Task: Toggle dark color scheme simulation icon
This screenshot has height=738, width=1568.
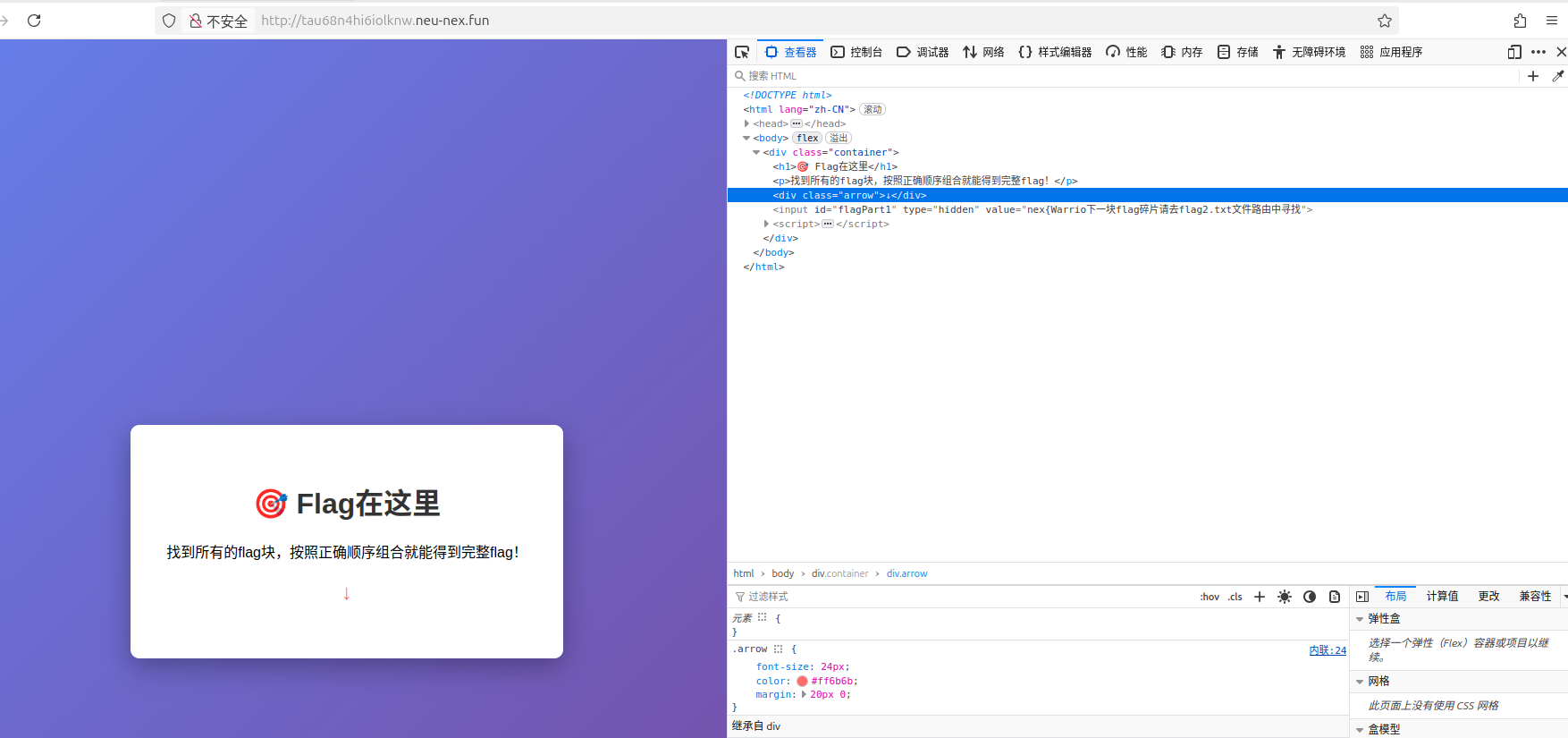Action: coord(1310,597)
